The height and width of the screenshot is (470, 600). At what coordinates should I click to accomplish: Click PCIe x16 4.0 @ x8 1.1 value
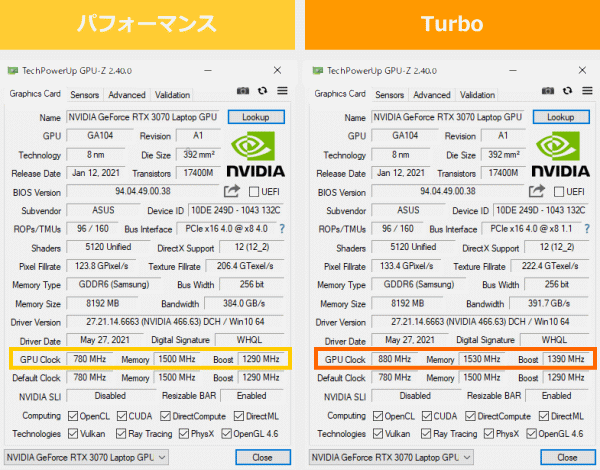tap(531, 229)
